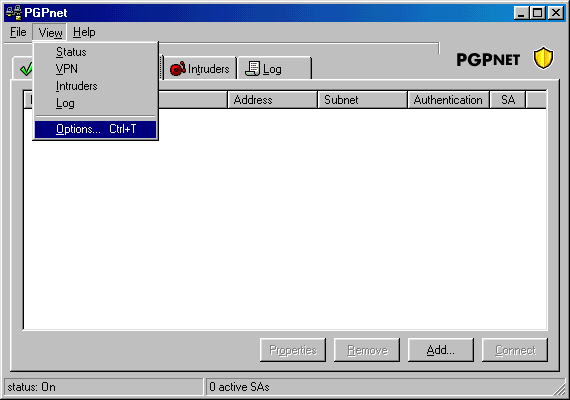Click the yellow PGPnet shield logo

coord(543,58)
